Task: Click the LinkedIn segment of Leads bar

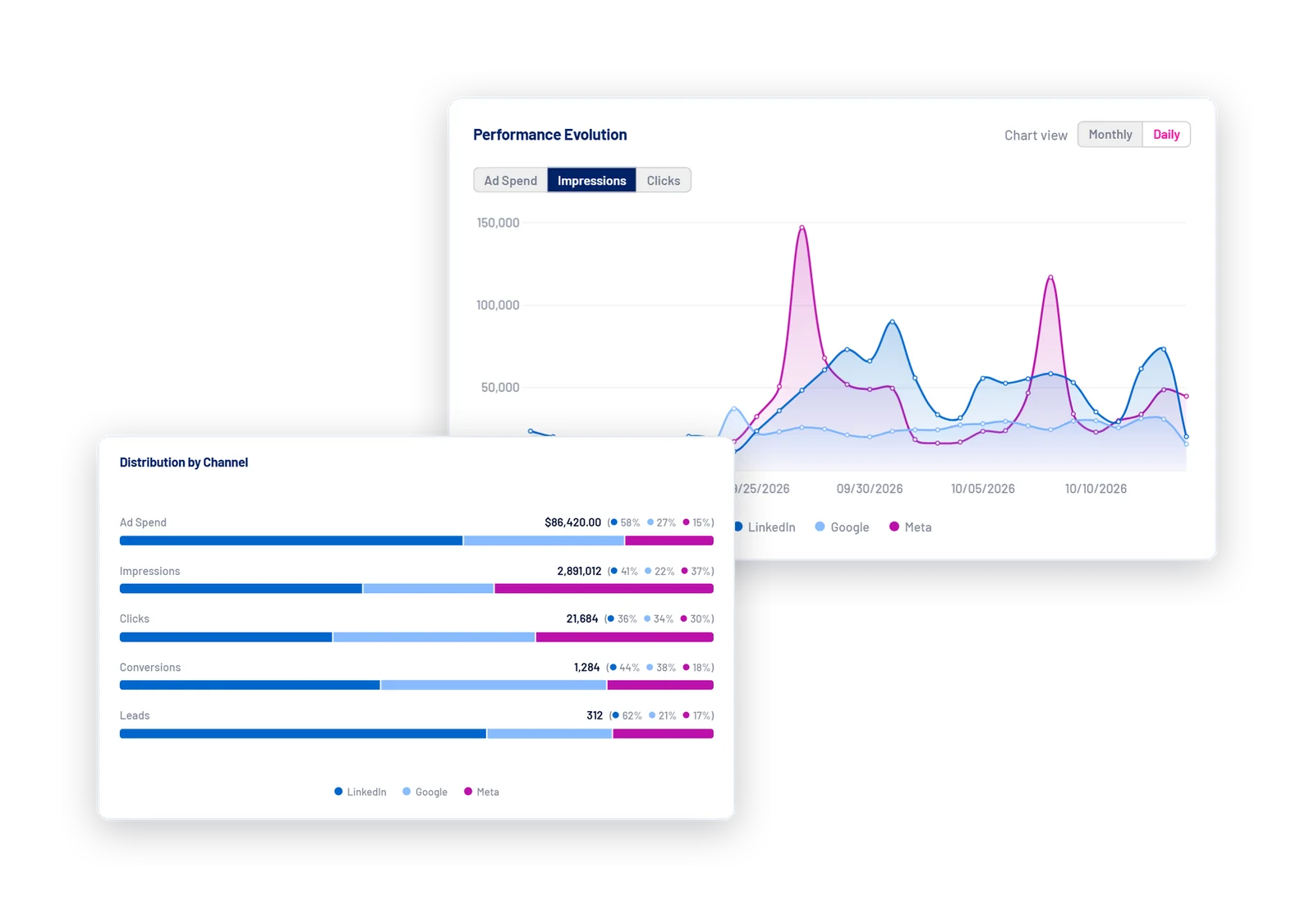Action: pyautogui.click(x=303, y=733)
